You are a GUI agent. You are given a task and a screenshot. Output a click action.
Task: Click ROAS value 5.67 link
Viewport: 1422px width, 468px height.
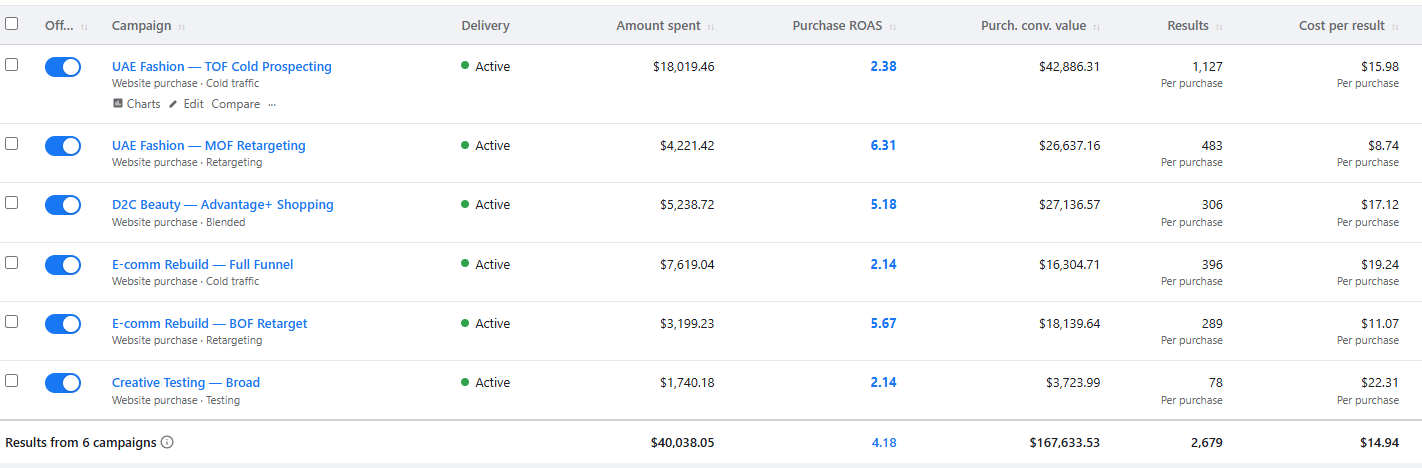tap(883, 324)
